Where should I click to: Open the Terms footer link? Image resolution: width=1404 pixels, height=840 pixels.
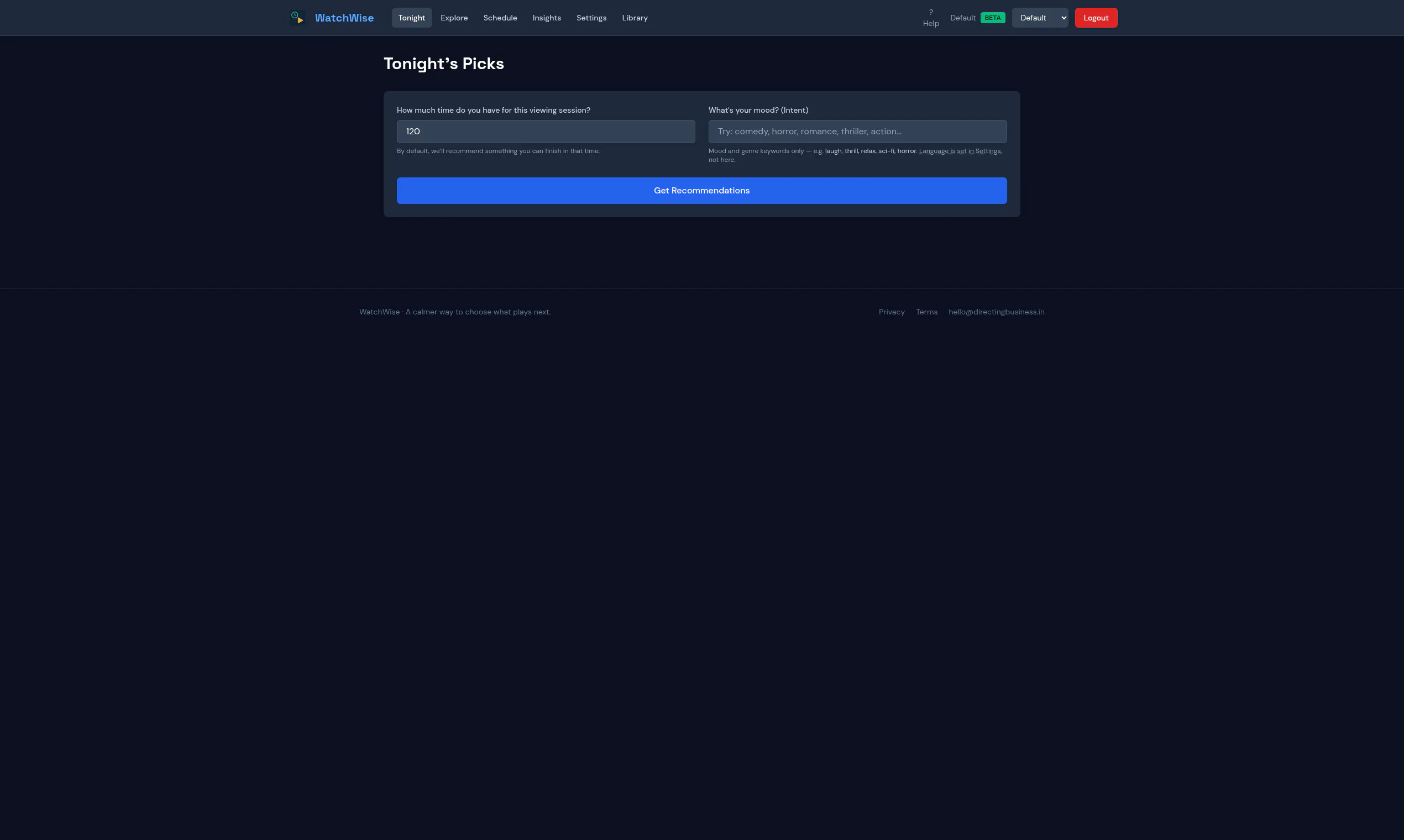(x=926, y=312)
